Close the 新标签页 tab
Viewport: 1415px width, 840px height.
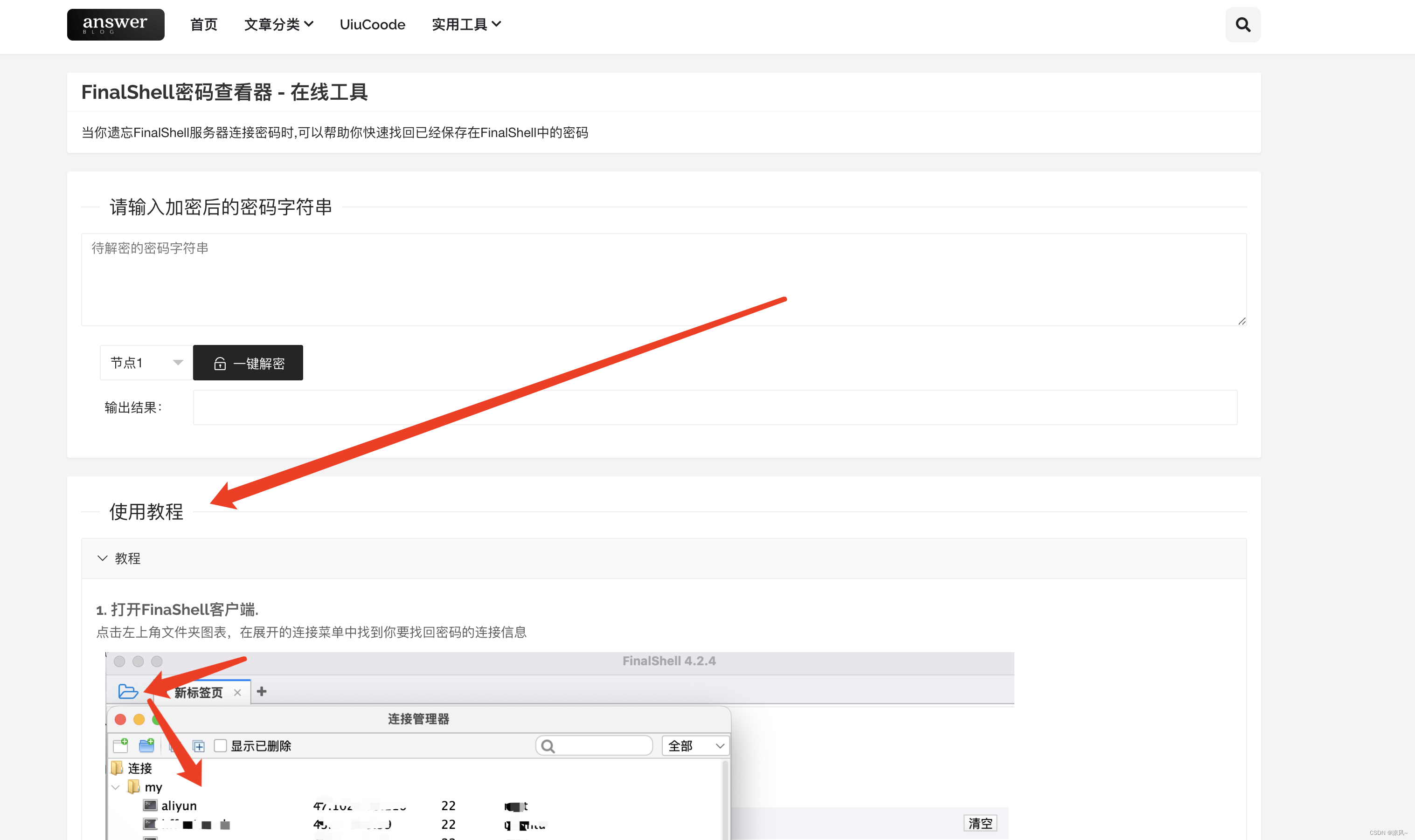[237, 692]
